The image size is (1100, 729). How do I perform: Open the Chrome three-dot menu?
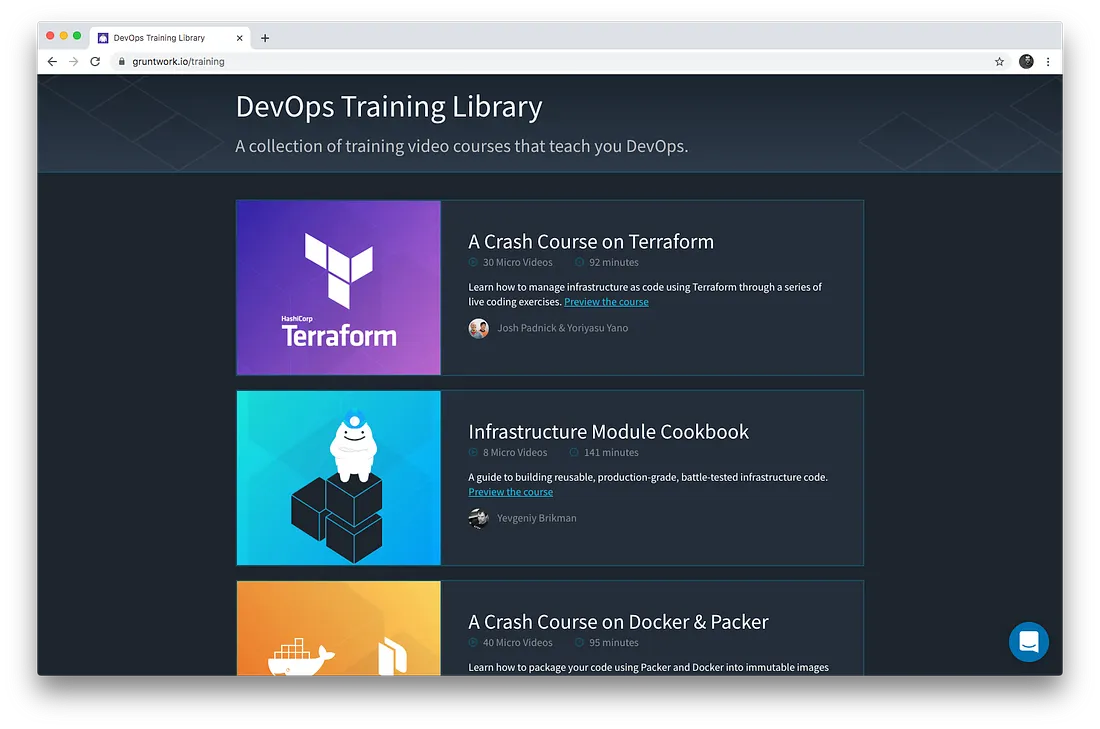click(x=1048, y=62)
